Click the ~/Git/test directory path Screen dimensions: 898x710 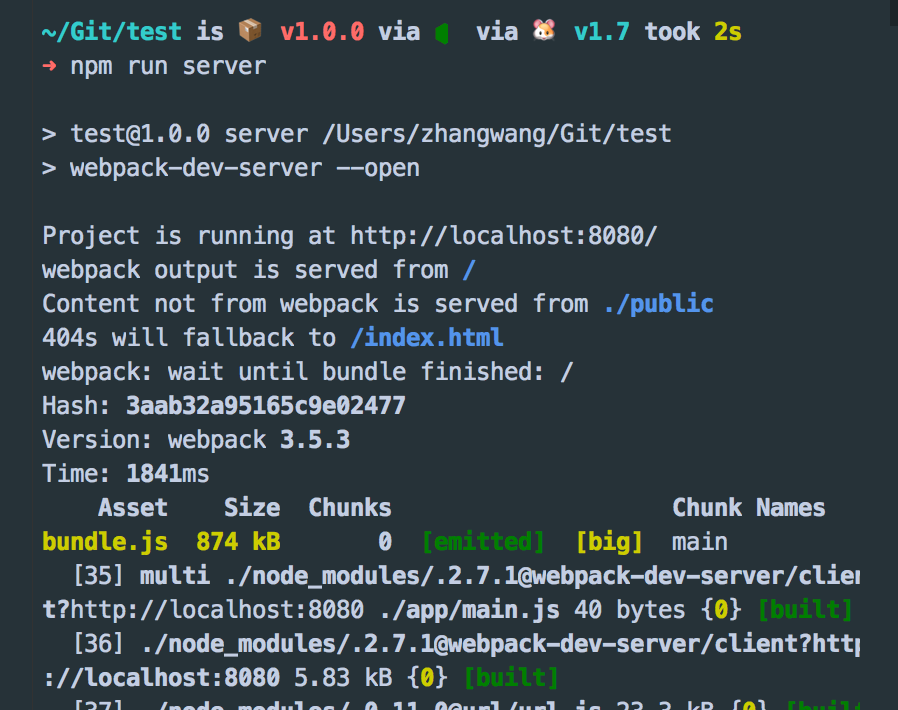(x=112, y=32)
